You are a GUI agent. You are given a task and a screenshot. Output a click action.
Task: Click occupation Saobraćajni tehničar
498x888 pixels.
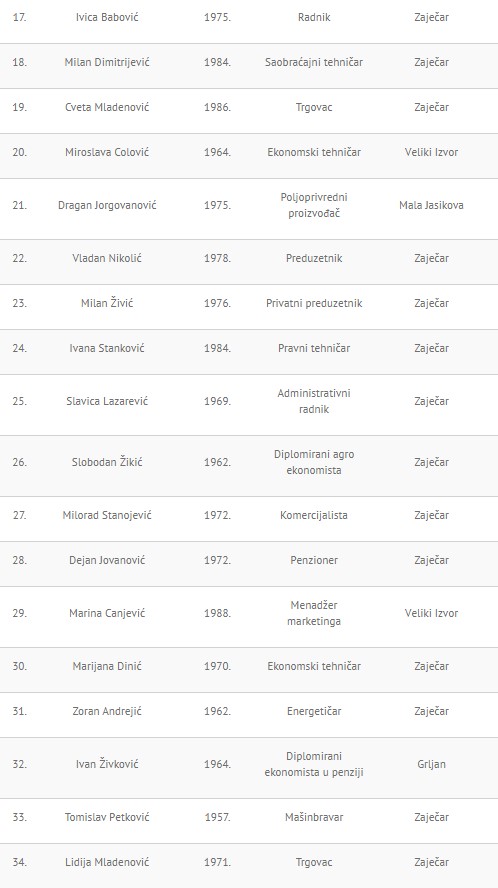(x=314, y=62)
